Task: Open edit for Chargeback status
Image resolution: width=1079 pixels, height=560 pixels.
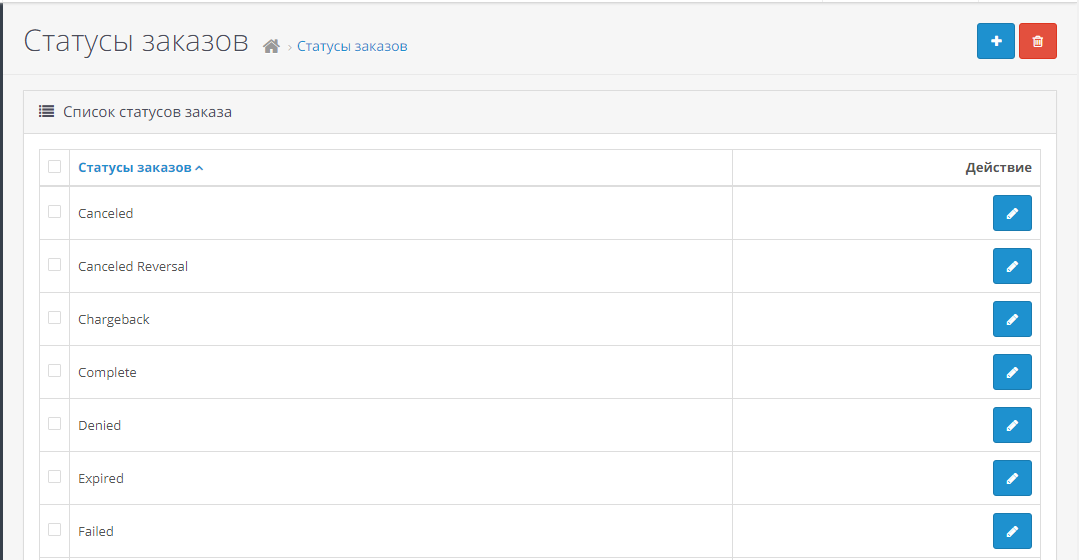Action: 1011,319
